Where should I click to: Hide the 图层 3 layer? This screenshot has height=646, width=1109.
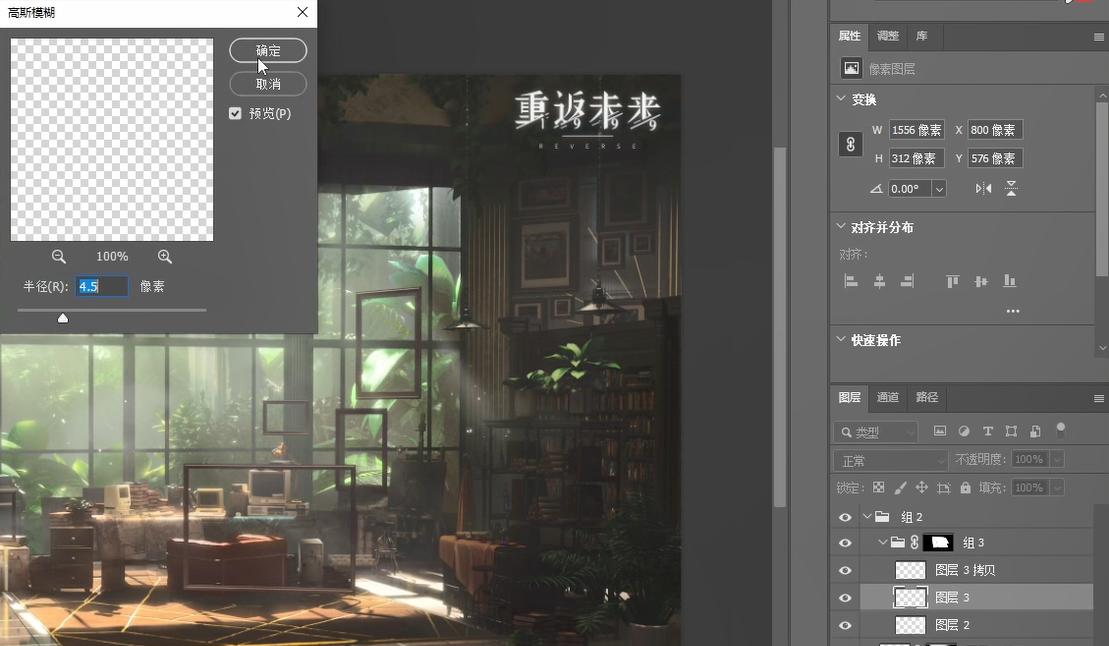point(845,598)
